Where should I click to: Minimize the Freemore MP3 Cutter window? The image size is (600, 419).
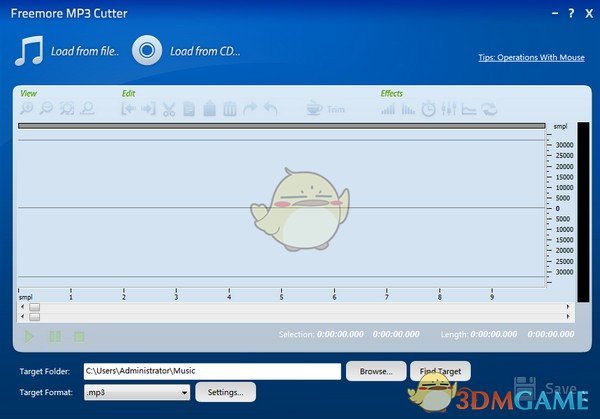pos(555,13)
